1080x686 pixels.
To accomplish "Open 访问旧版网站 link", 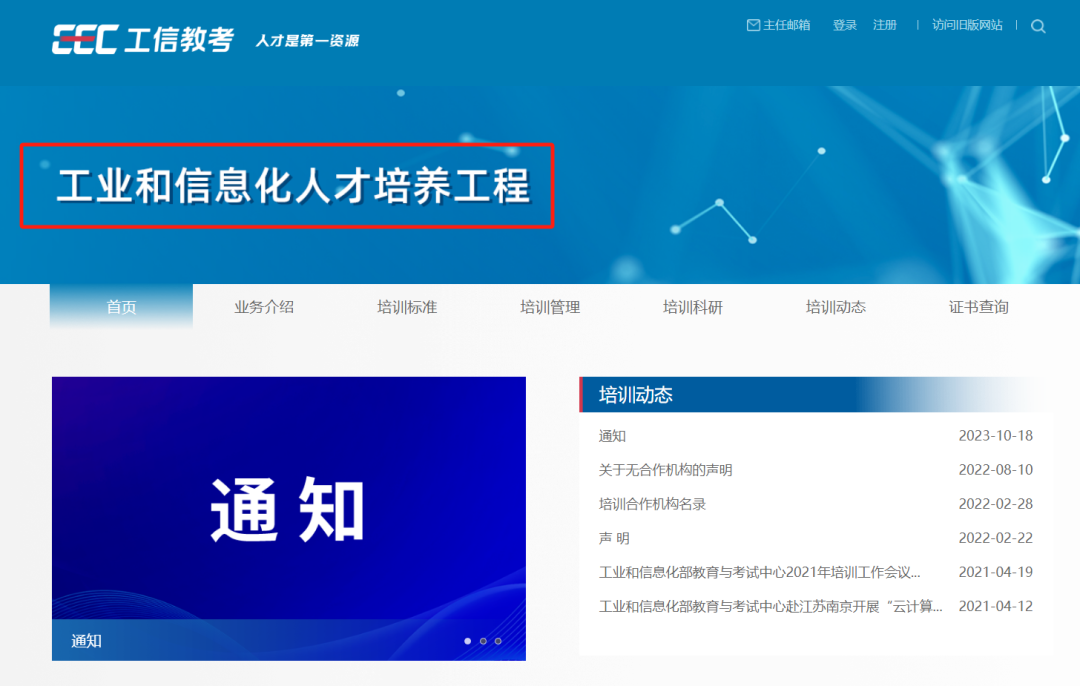I will point(967,25).
